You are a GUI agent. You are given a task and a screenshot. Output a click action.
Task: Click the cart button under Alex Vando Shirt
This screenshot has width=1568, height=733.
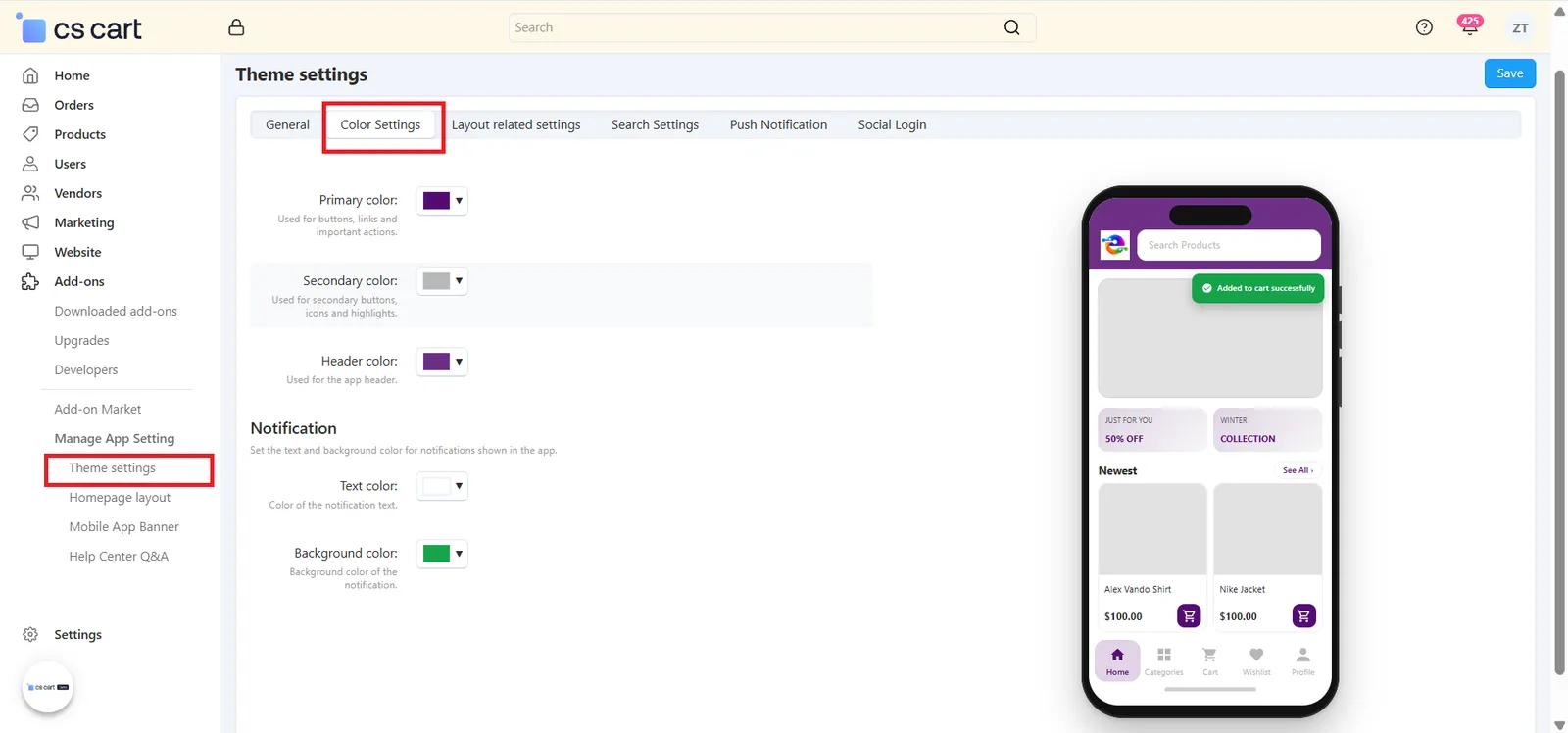[x=1189, y=615]
